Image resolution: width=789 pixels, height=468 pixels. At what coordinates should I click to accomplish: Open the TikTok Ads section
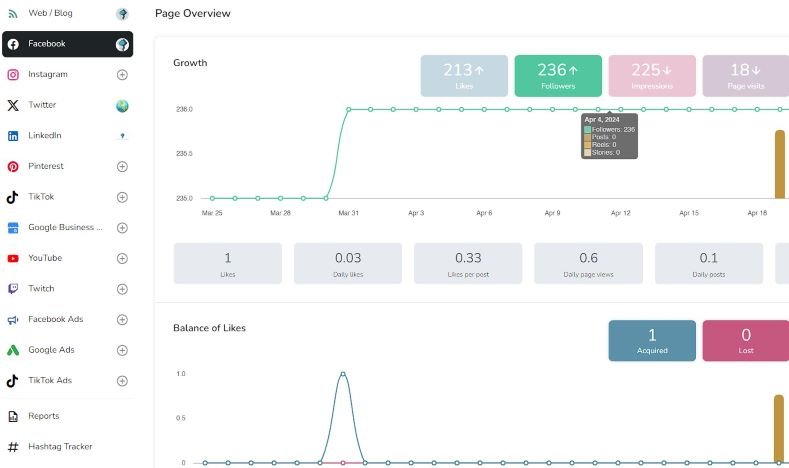click(67, 381)
